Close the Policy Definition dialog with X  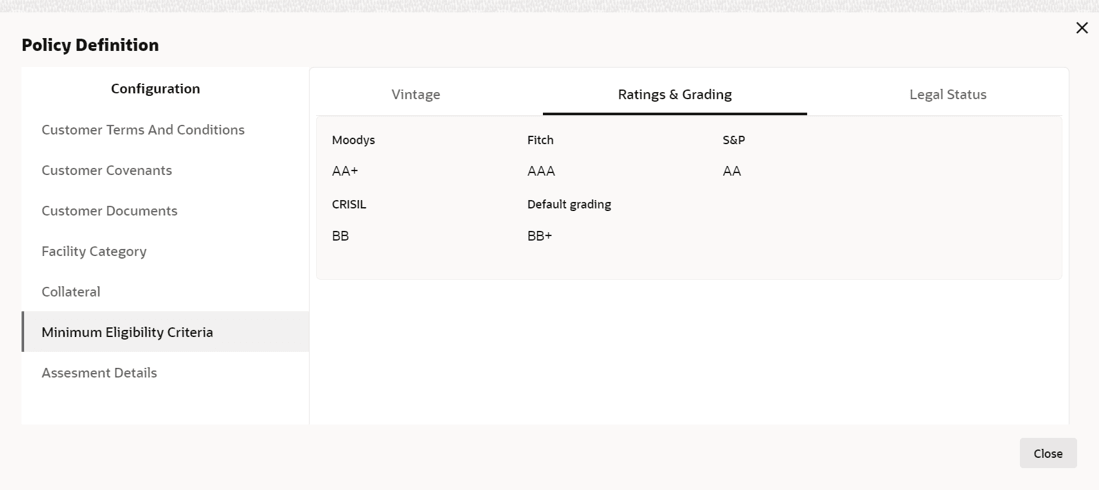pos(1081,28)
